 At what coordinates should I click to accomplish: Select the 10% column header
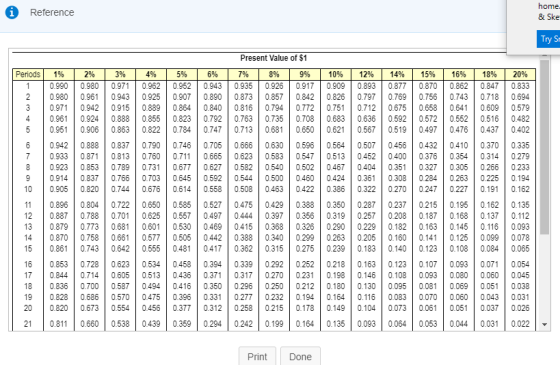tap(336, 74)
